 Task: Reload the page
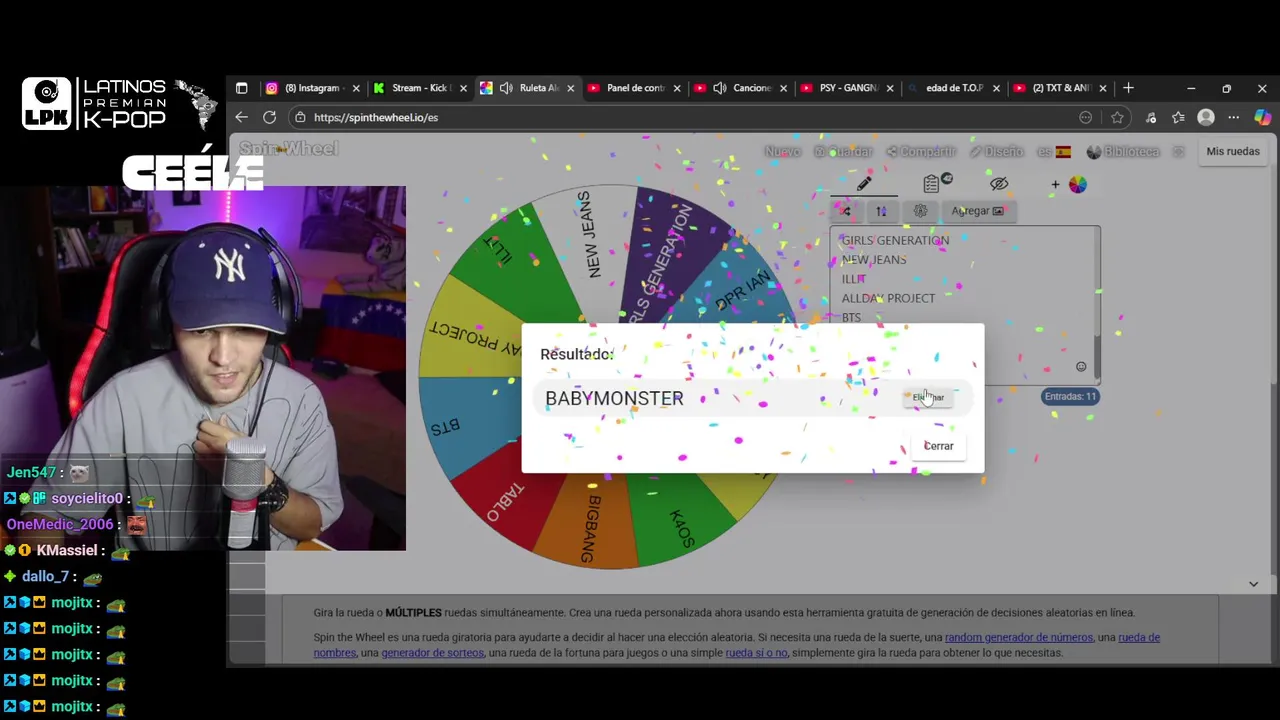(269, 117)
